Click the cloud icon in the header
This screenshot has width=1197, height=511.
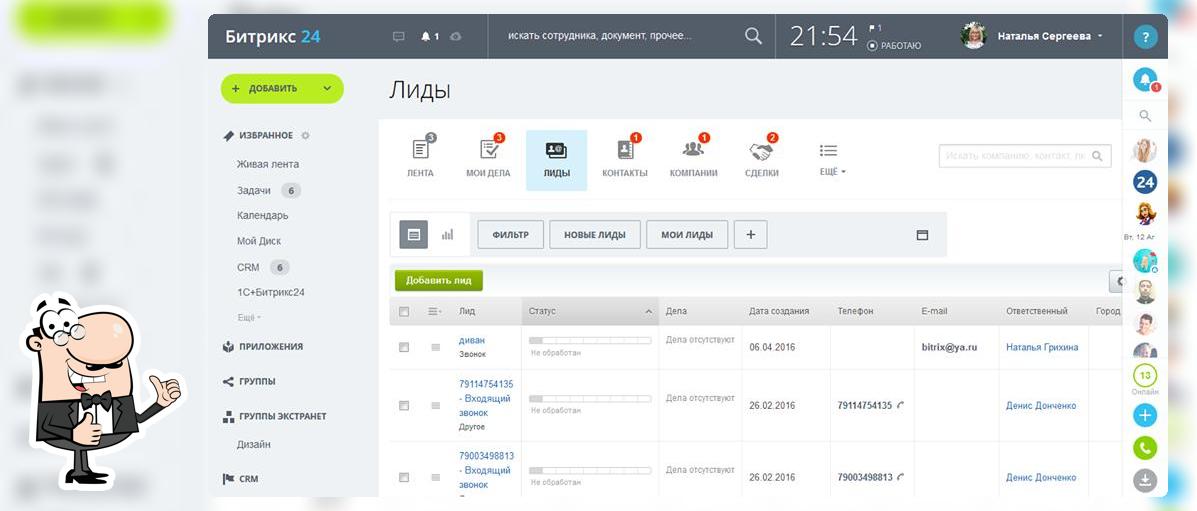coord(456,36)
